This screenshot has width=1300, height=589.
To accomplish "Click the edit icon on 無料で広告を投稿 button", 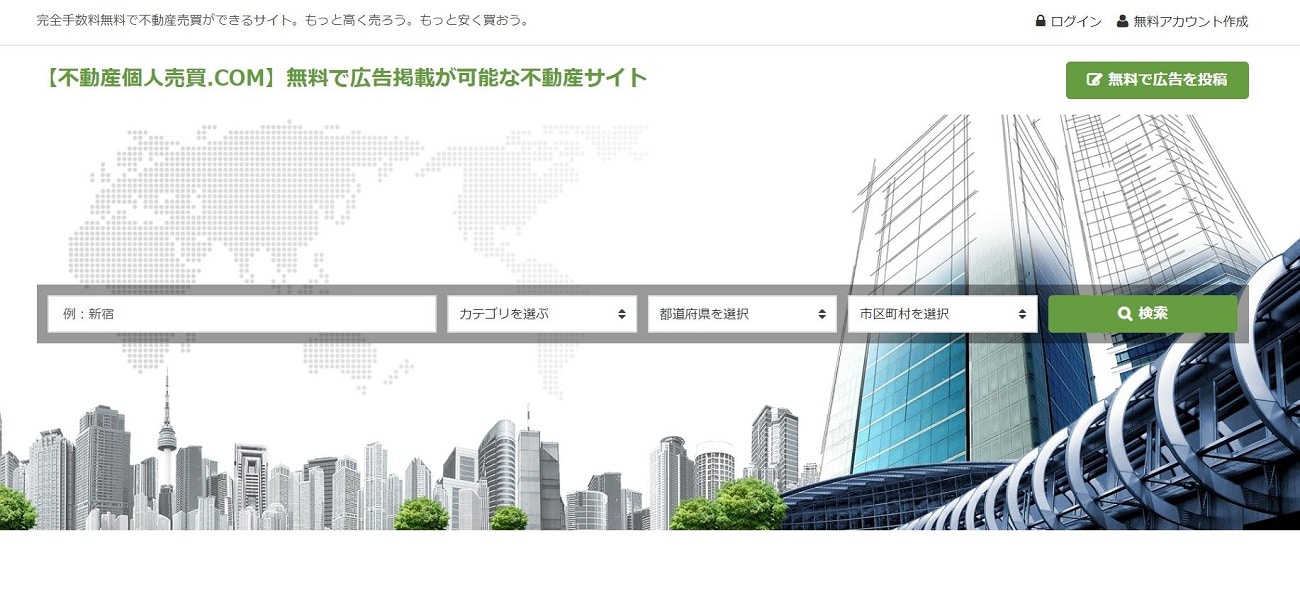I will [x=1094, y=80].
